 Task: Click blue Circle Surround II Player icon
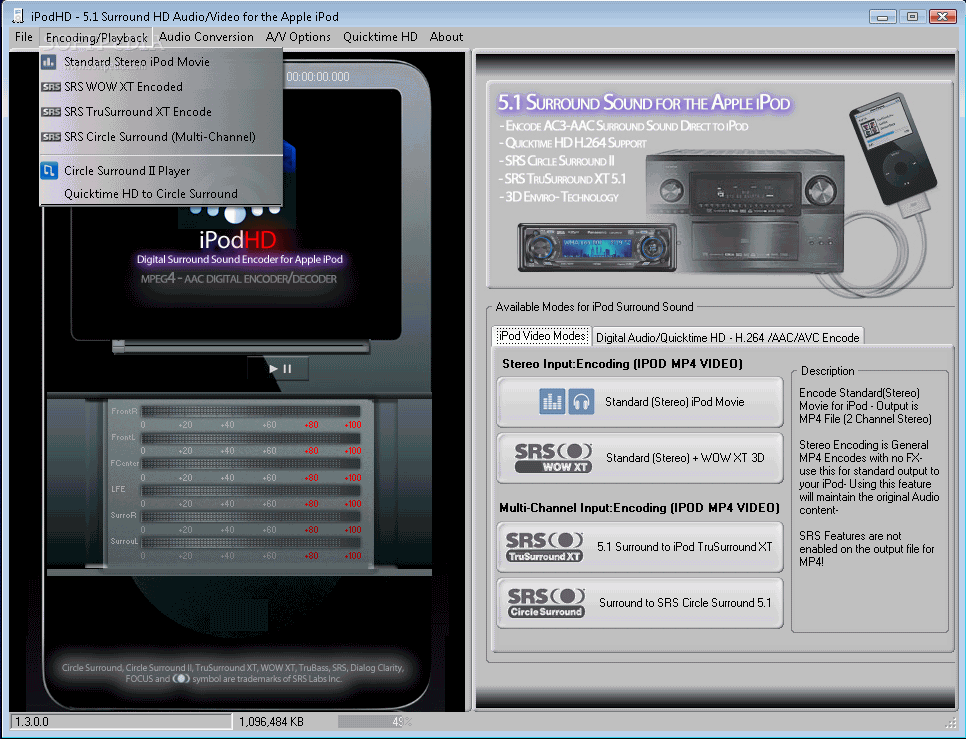coord(49,171)
